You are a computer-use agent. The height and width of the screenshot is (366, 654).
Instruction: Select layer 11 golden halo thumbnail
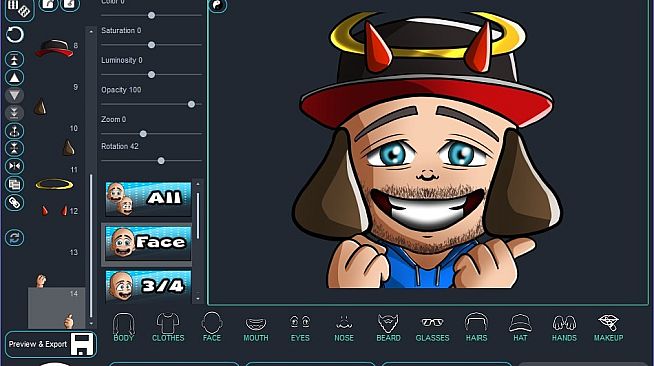click(x=54, y=184)
